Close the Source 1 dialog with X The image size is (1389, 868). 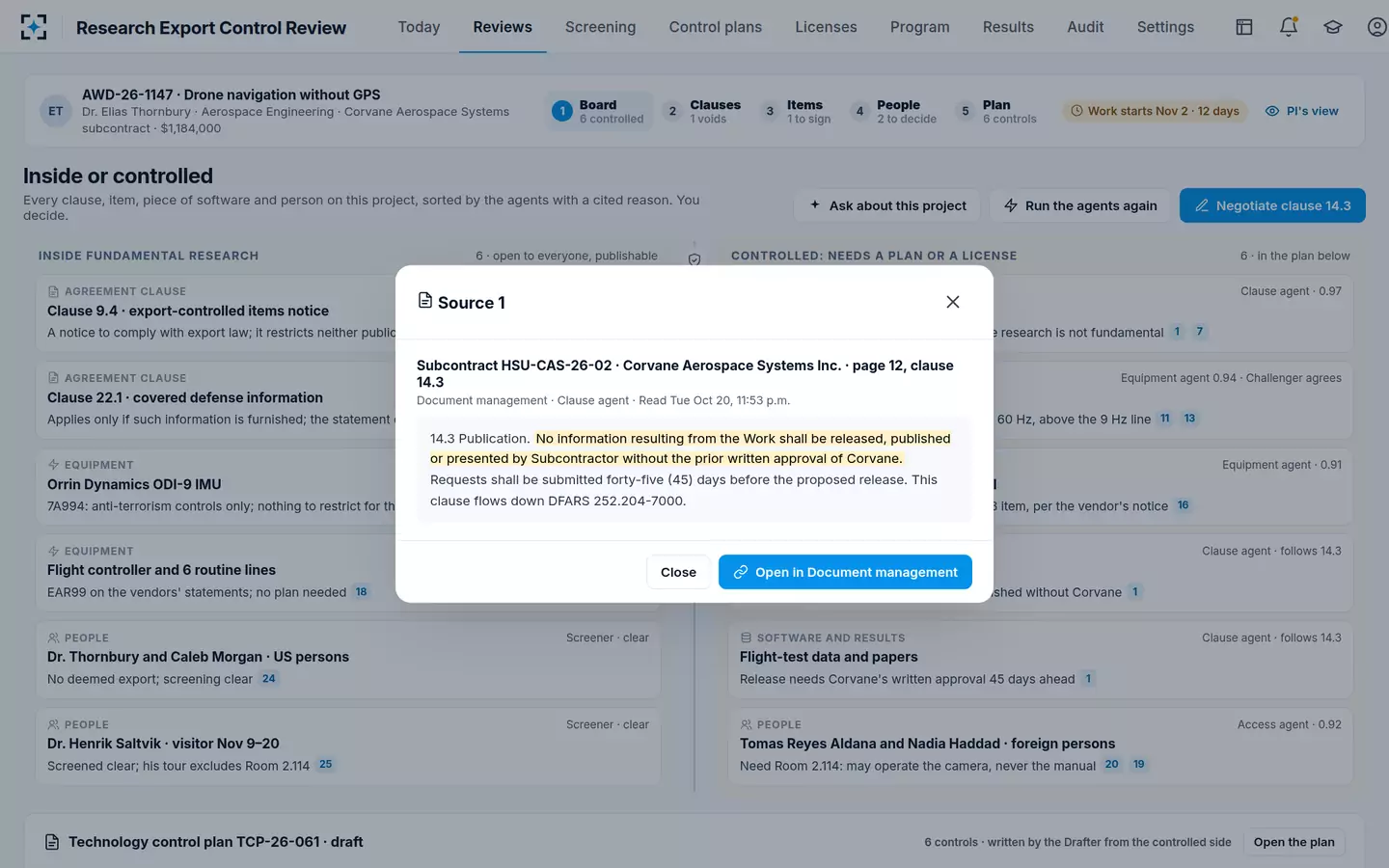[x=953, y=302]
